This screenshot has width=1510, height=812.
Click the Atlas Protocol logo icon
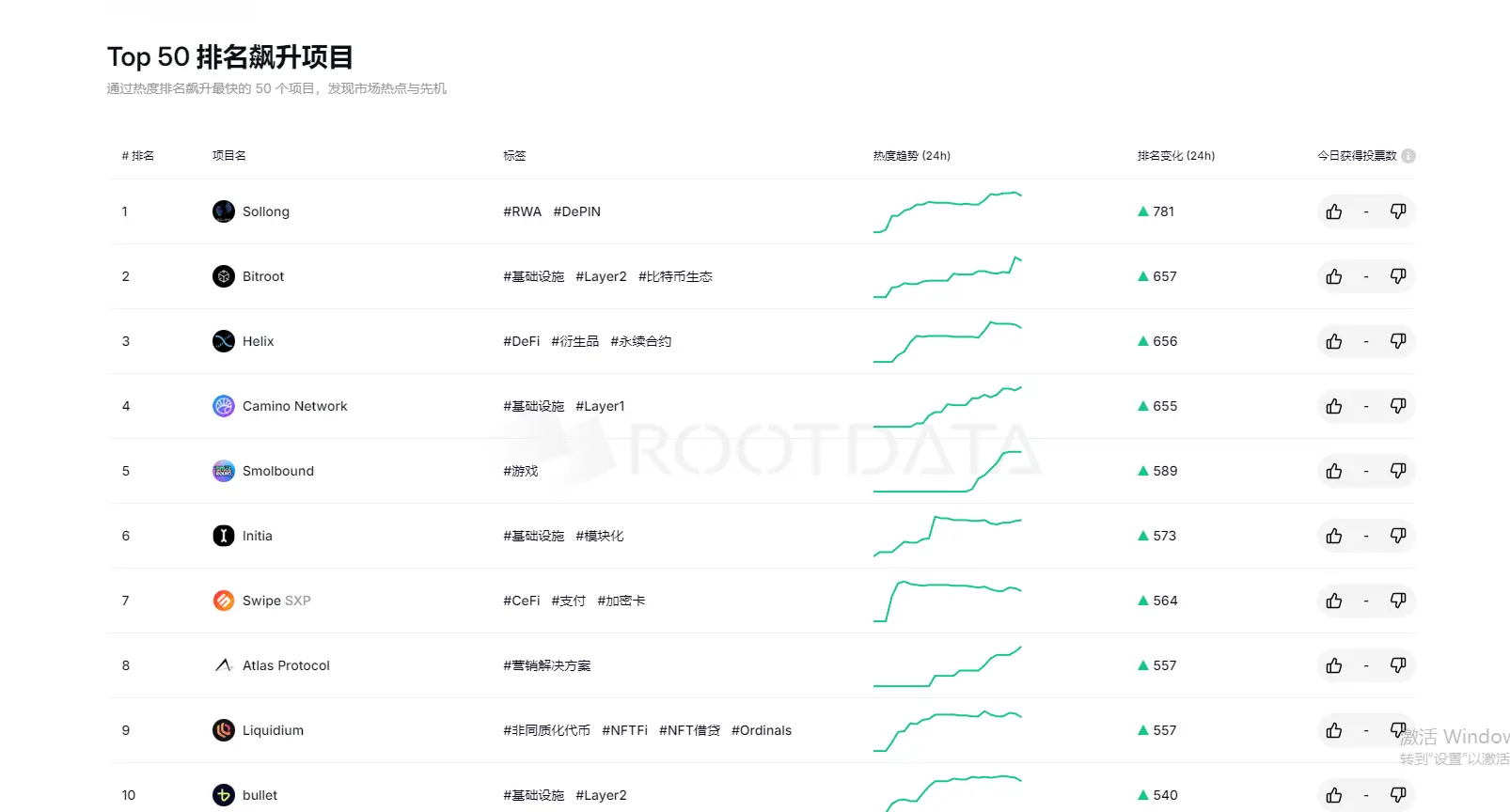(224, 665)
